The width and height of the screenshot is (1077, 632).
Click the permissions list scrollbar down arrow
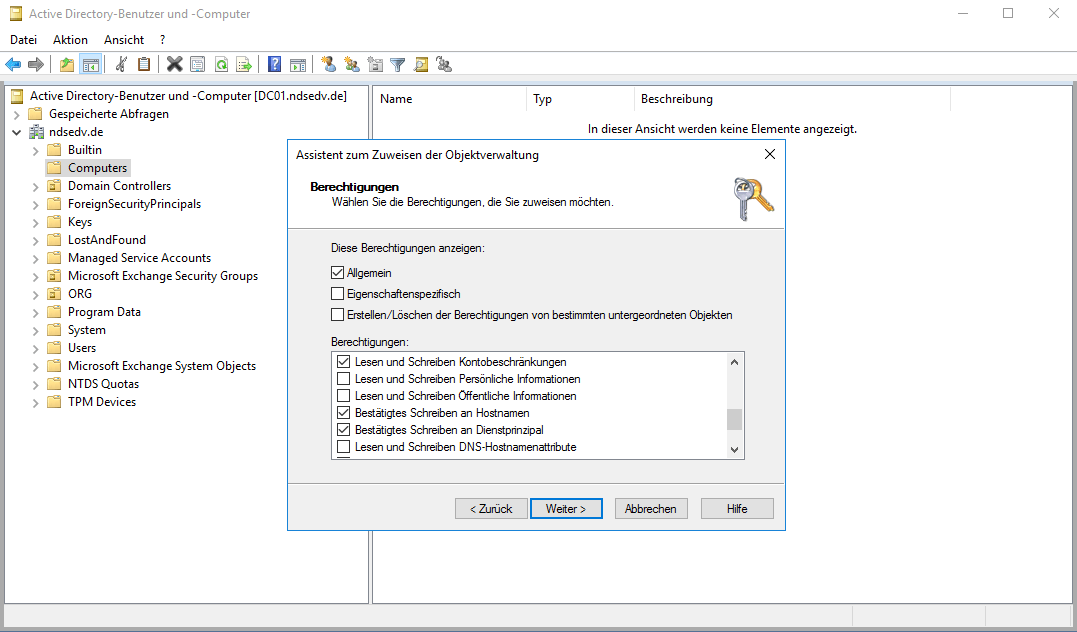coord(735,450)
